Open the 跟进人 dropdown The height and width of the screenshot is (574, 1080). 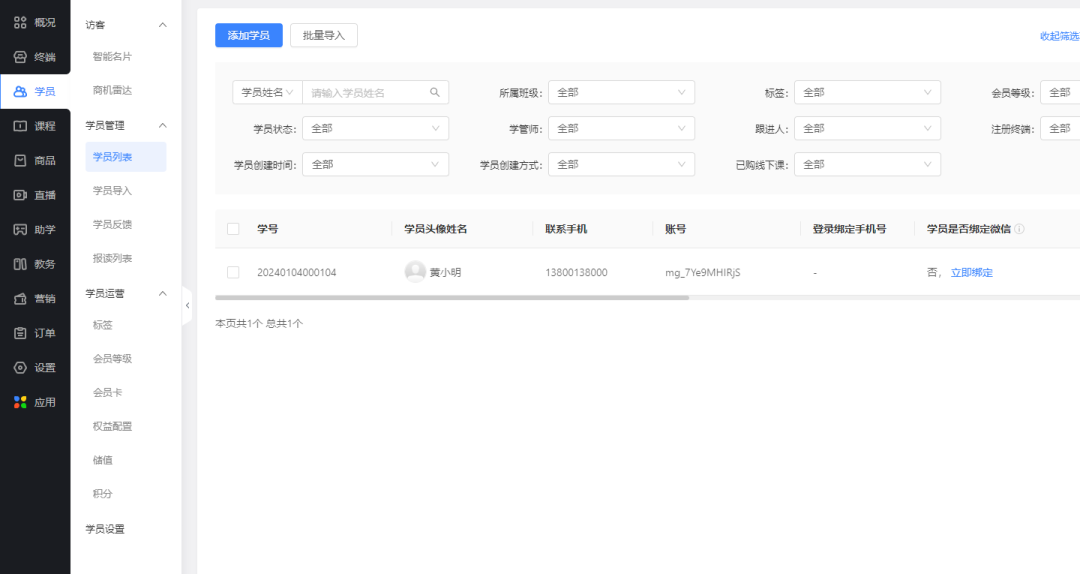pyautogui.click(x=867, y=128)
